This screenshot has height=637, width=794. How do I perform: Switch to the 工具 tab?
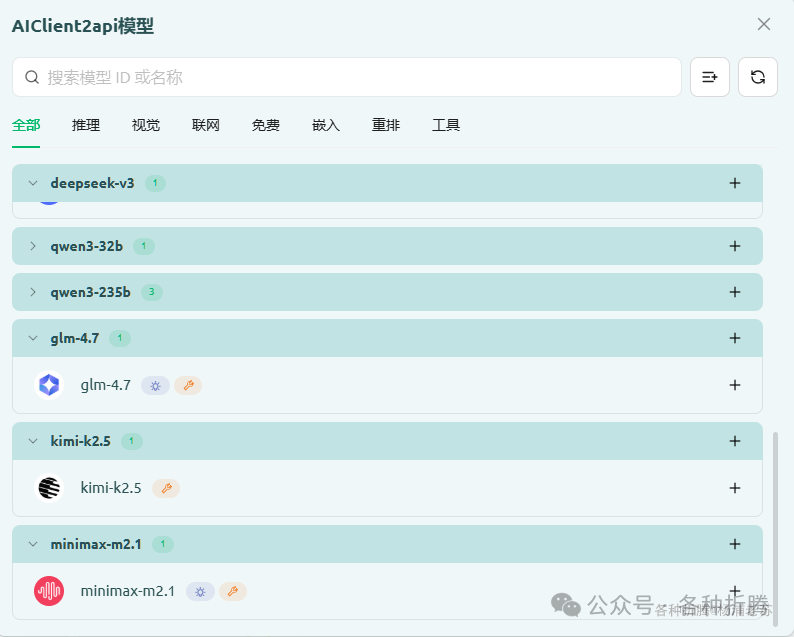(446, 125)
